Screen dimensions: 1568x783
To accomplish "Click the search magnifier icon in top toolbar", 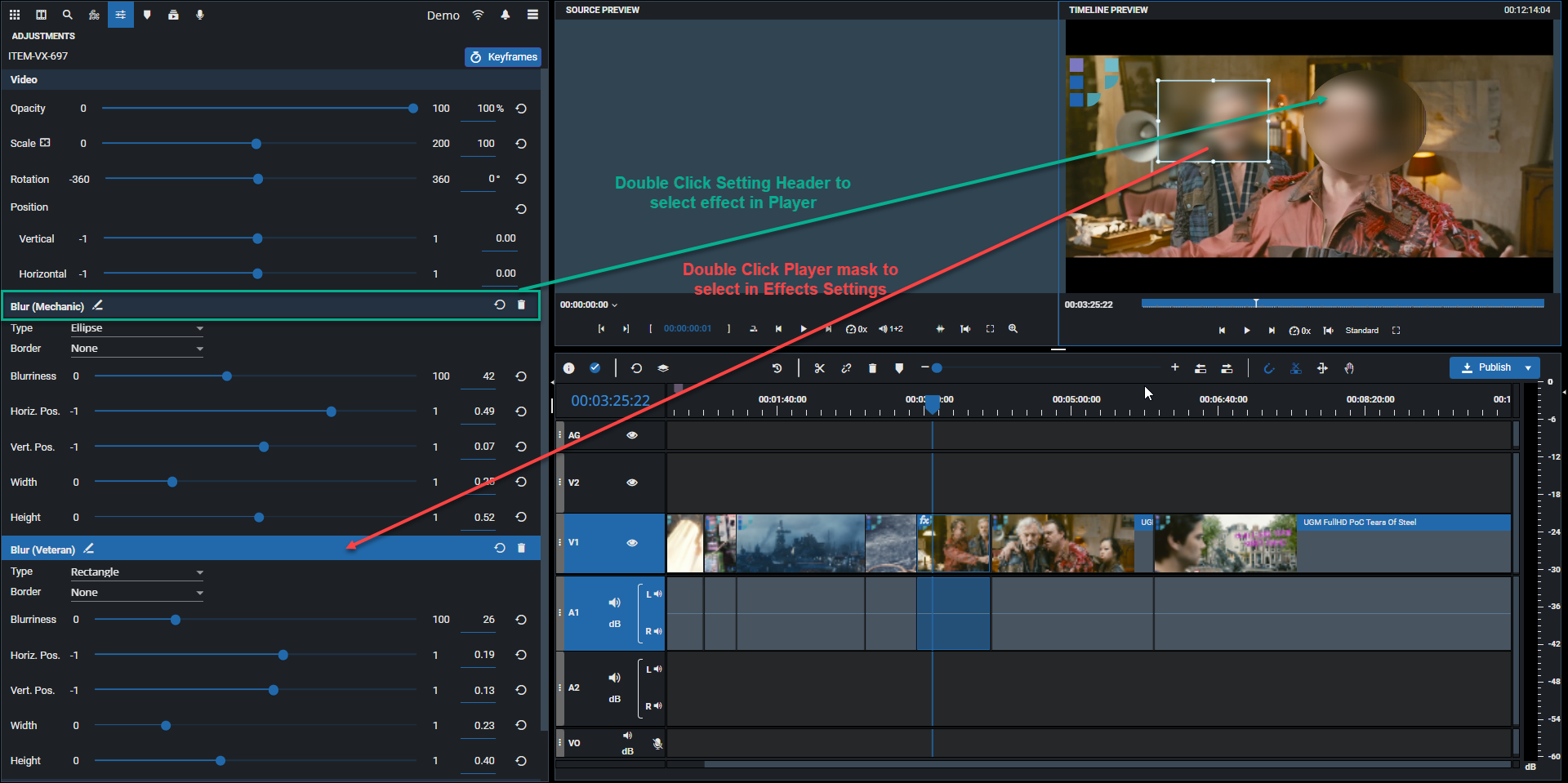I will pyautogui.click(x=68, y=15).
